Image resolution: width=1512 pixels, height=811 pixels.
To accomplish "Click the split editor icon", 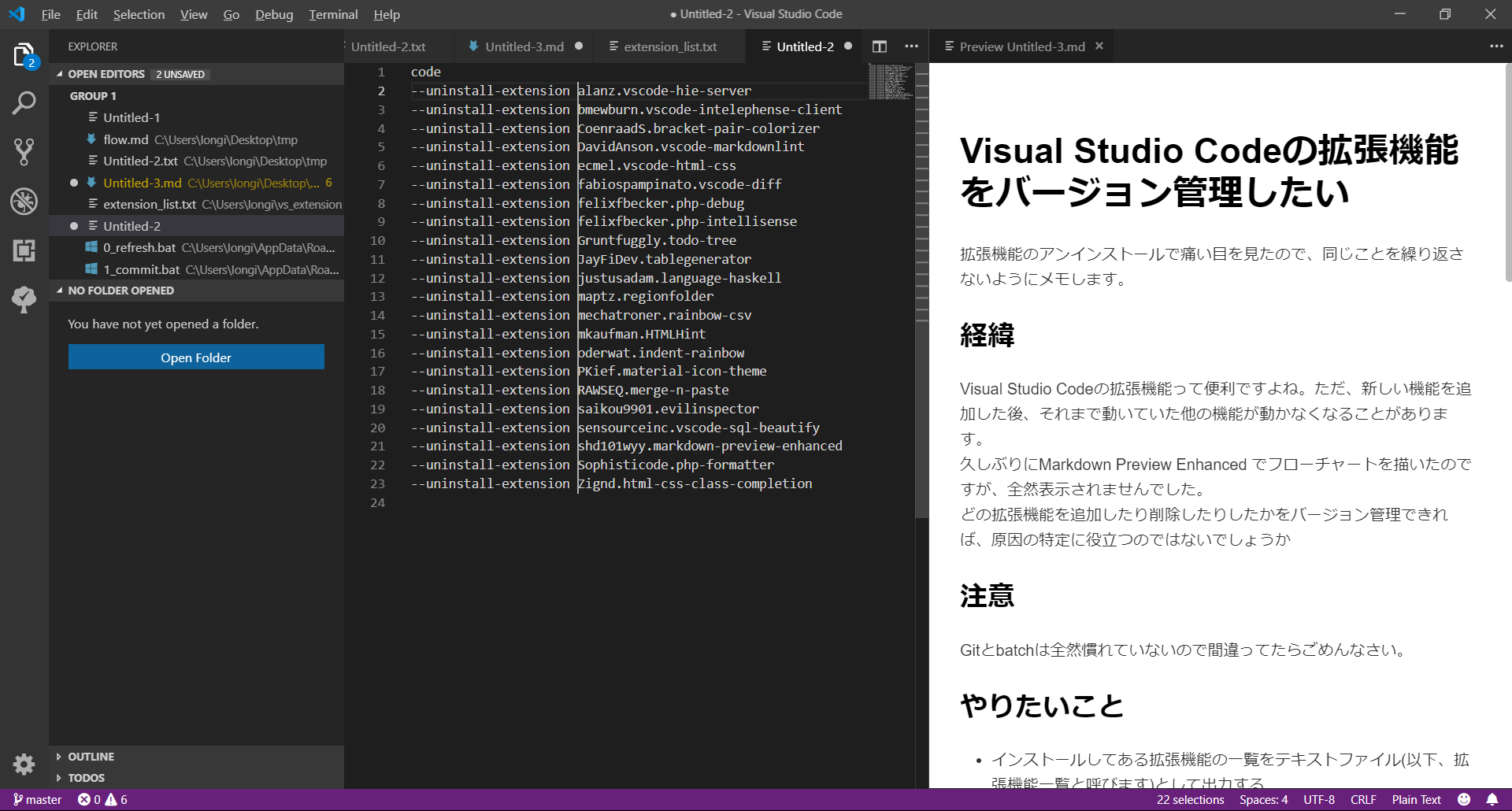I will coord(880,46).
